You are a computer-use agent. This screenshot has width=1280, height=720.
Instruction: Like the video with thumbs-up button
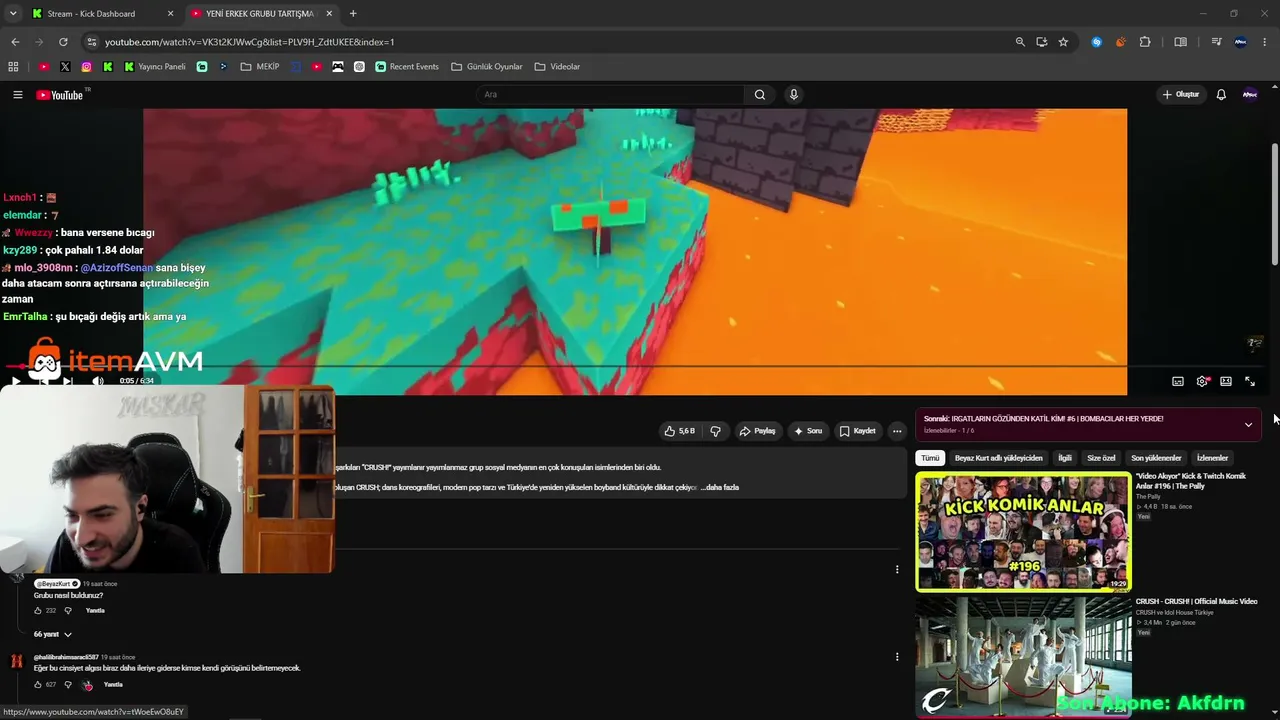(679, 431)
